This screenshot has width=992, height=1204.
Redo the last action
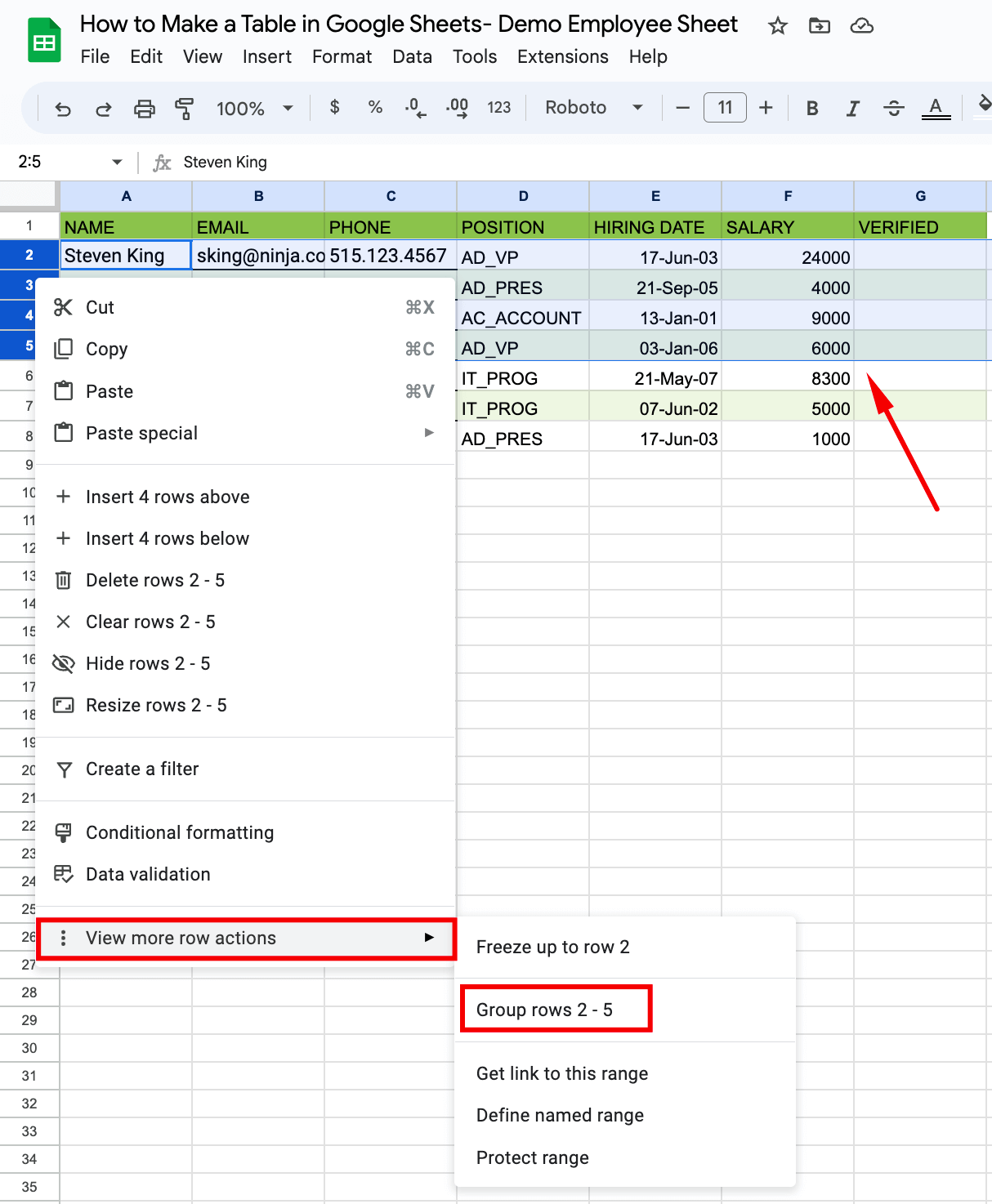[x=104, y=107]
